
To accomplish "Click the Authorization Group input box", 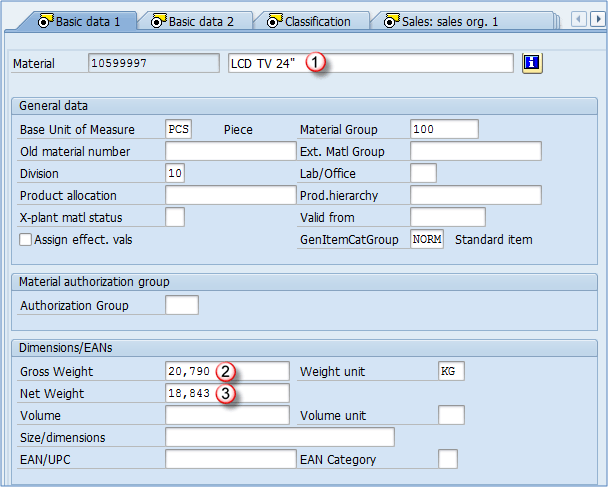I will 182,305.
